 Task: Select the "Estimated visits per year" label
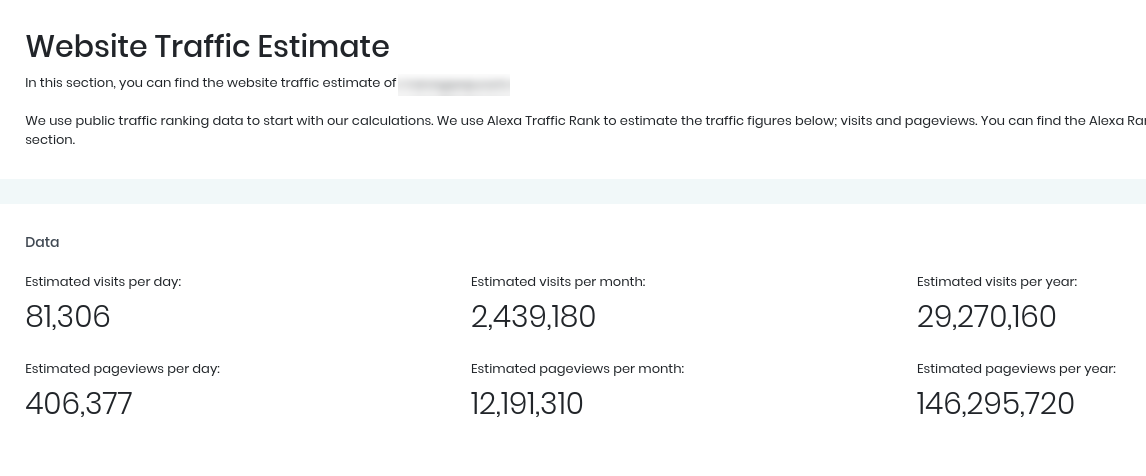click(x=997, y=282)
